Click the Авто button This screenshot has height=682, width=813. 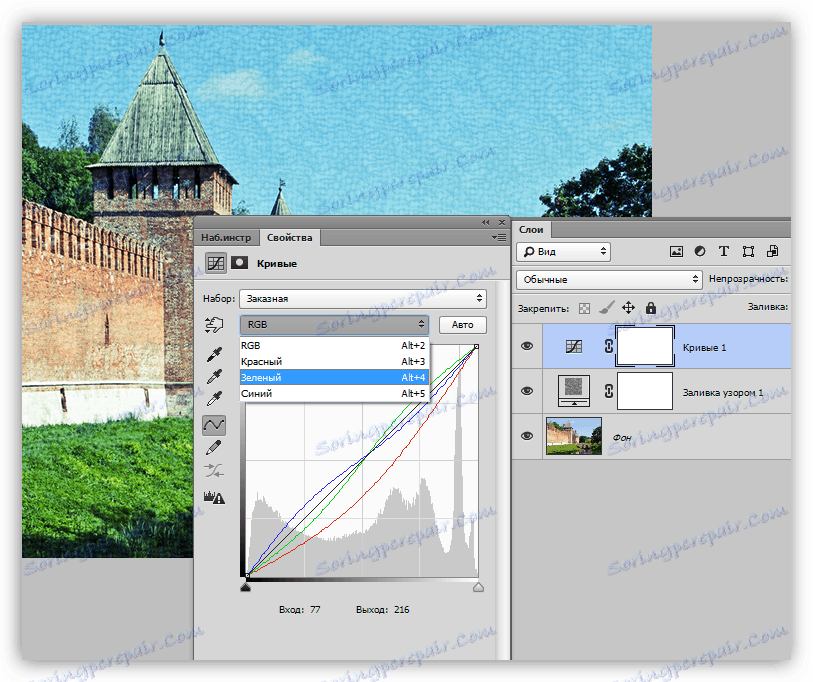462,325
